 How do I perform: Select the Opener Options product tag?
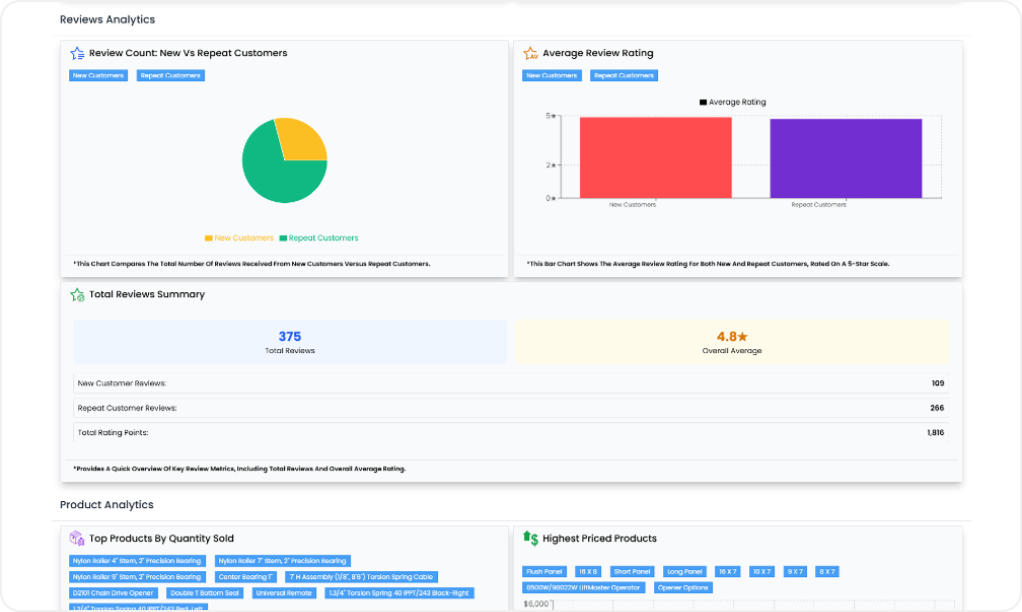click(x=682, y=588)
